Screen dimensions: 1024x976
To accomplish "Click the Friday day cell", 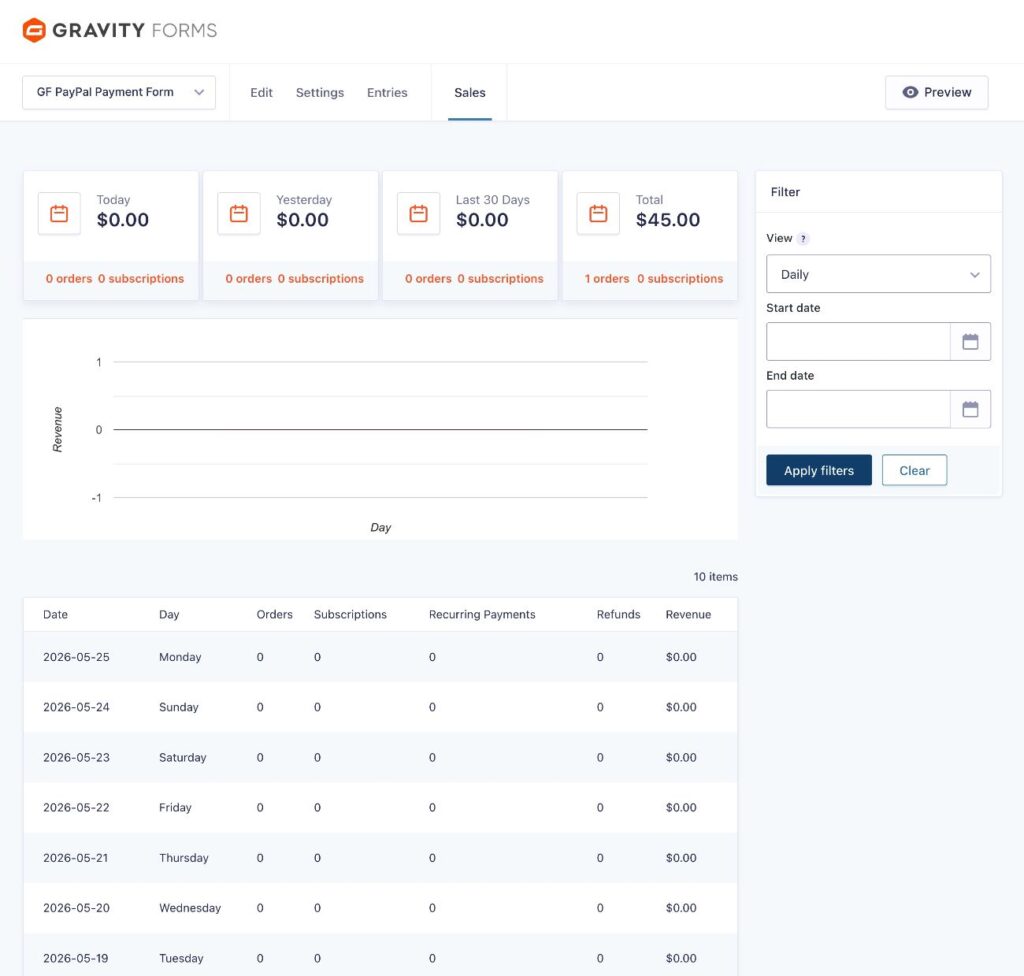I will coord(176,808).
